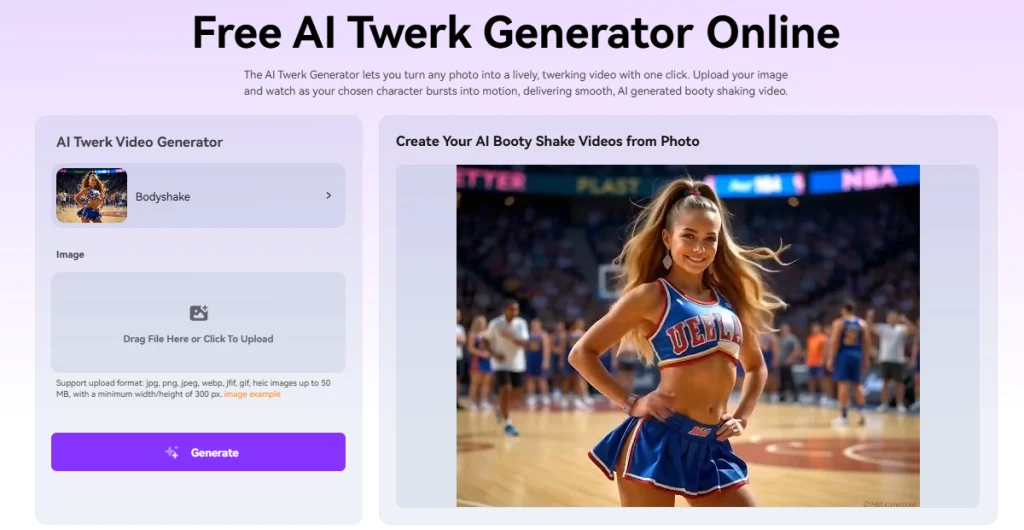This screenshot has height=530, width=1024.
Task: Click Drag File Here or Click To Upload
Action: [198, 339]
